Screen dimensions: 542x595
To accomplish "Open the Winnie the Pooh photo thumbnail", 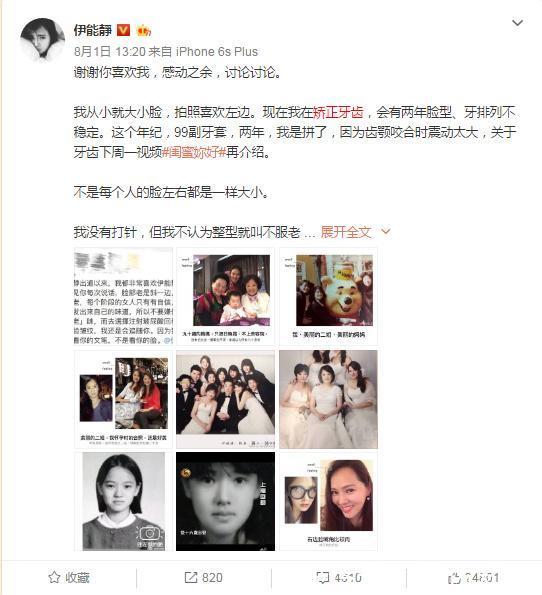I will (329, 296).
